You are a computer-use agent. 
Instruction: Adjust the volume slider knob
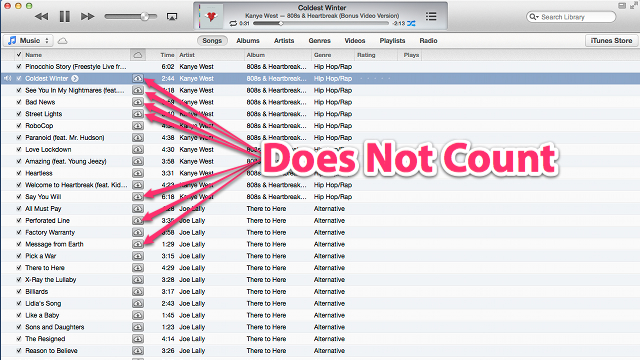tap(144, 17)
